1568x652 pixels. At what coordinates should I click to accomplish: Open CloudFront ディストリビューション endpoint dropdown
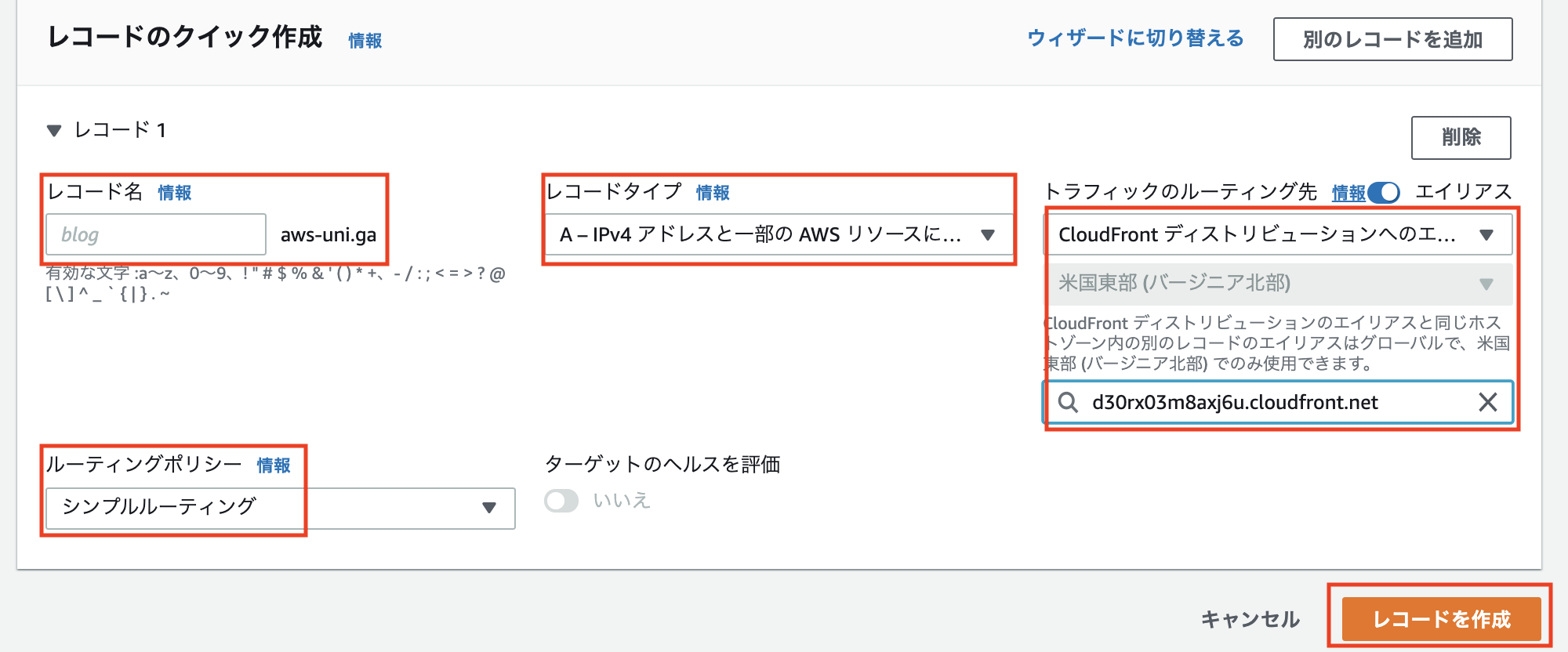click(1278, 234)
